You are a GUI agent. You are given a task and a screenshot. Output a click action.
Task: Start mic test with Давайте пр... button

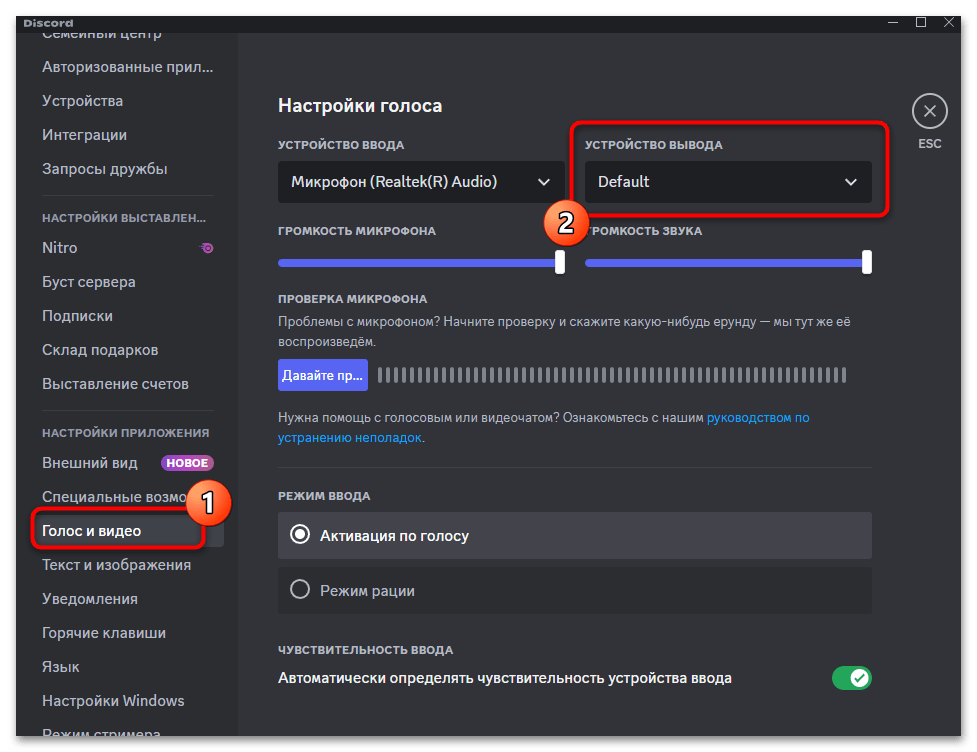point(323,375)
